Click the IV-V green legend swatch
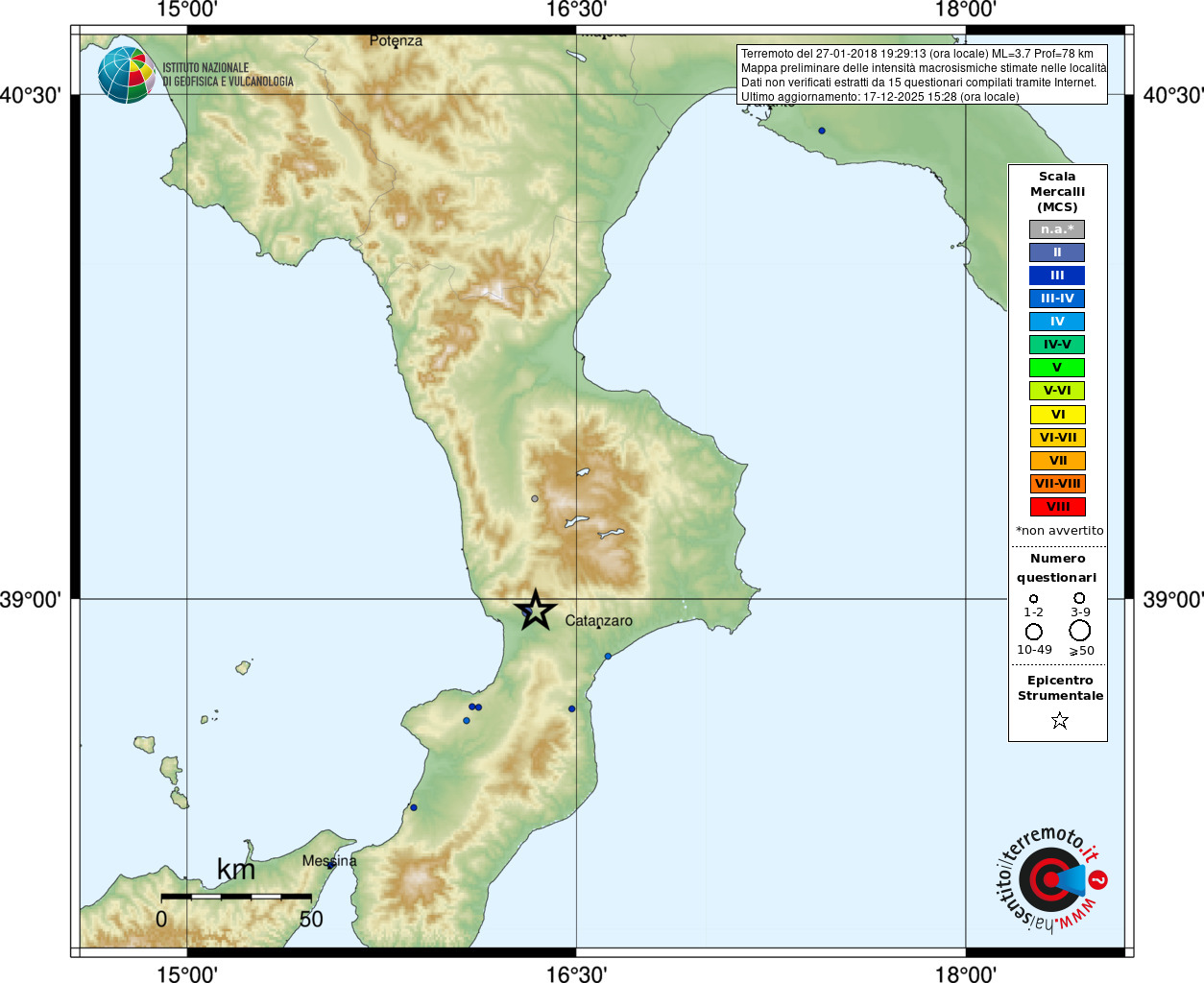1204x983 pixels. pyautogui.click(x=1057, y=345)
